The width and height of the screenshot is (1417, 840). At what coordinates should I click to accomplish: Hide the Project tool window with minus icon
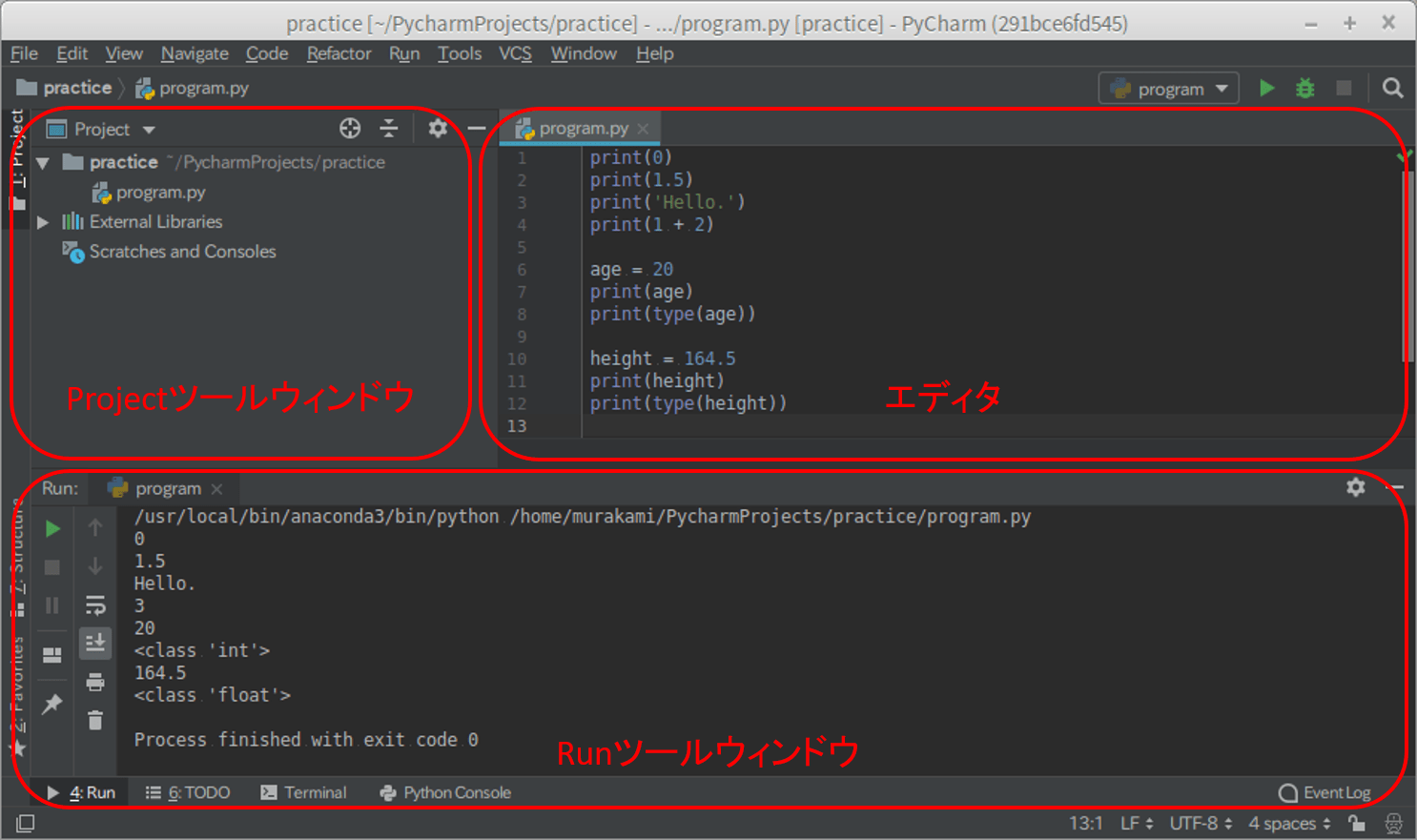point(477,128)
